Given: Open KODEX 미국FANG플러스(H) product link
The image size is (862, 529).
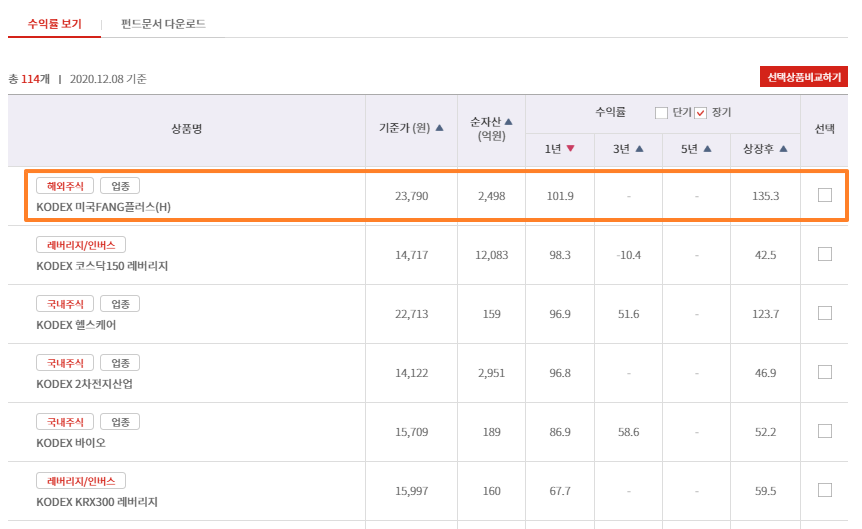Looking at the screenshot, I should click(103, 207).
